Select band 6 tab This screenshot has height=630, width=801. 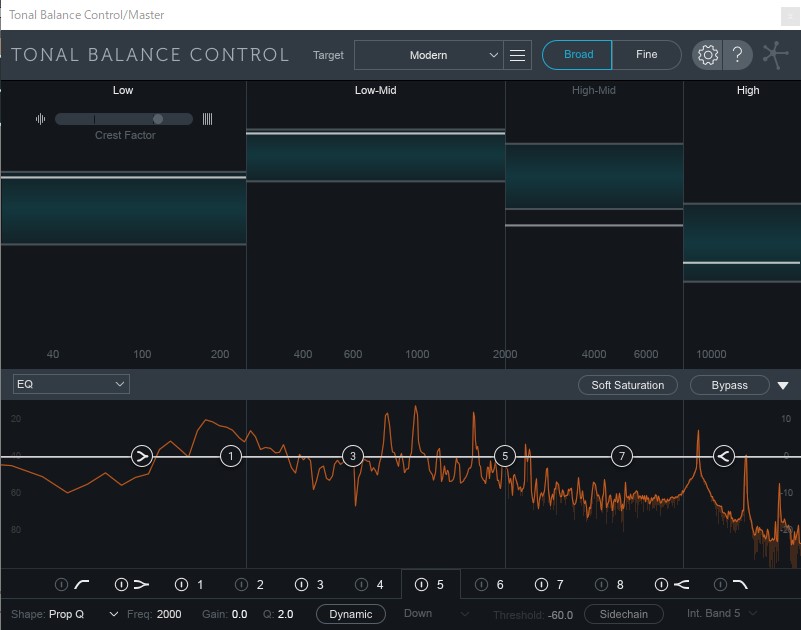click(500, 585)
